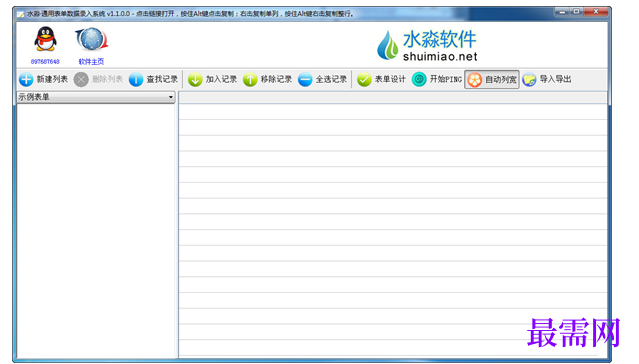Start ping via the 开始PING label
The height and width of the screenshot is (364, 639).
click(x=446, y=79)
